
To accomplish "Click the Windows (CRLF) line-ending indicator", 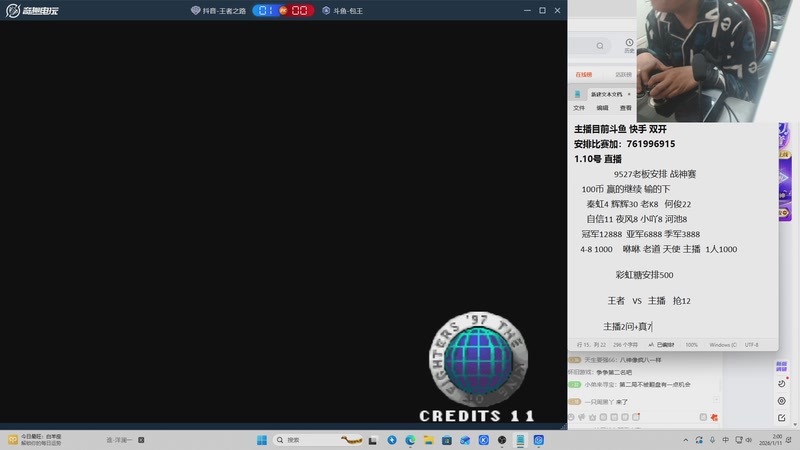I will (724, 344).
